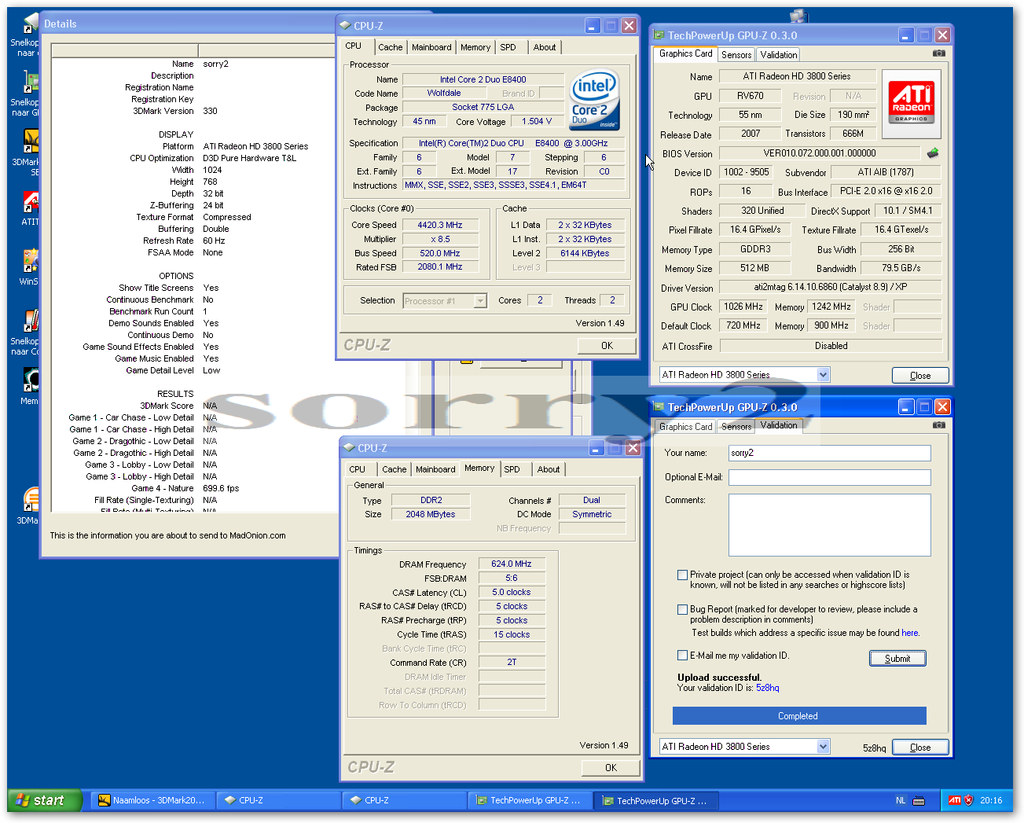Switch to the Sensors tab in the upper GPU-Z window
This screenshot has width=1024, height=823.
pyautogui.click(x=736, y=55)
